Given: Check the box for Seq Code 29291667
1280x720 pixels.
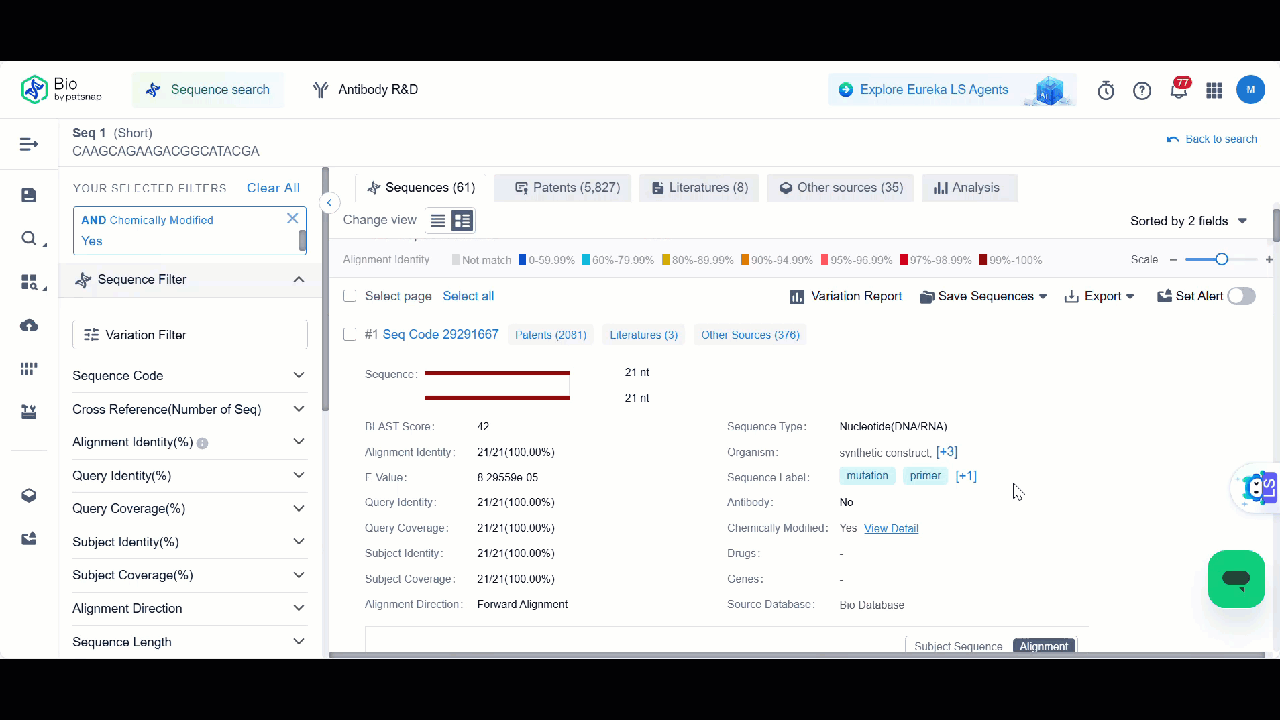Looking at the screenshot, I should point(350,335).
